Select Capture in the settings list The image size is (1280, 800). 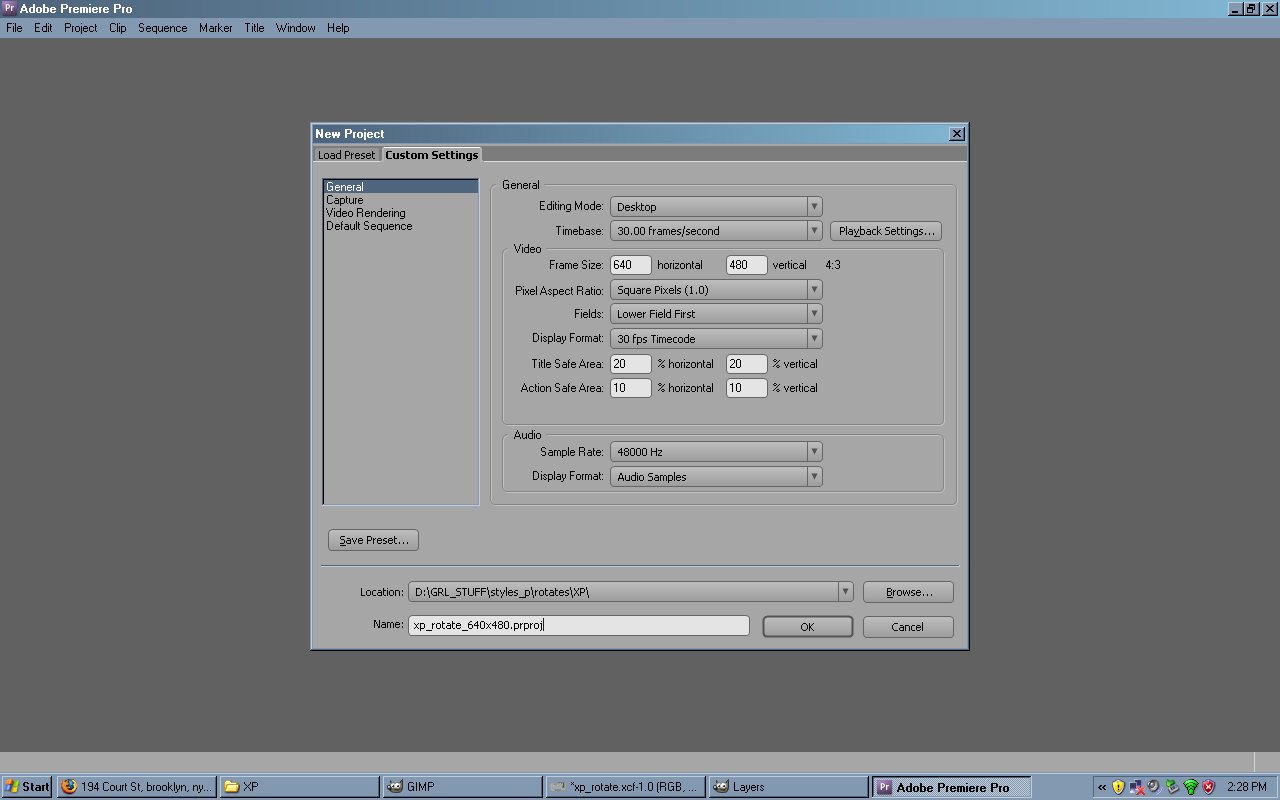click(x=344, y=199)
